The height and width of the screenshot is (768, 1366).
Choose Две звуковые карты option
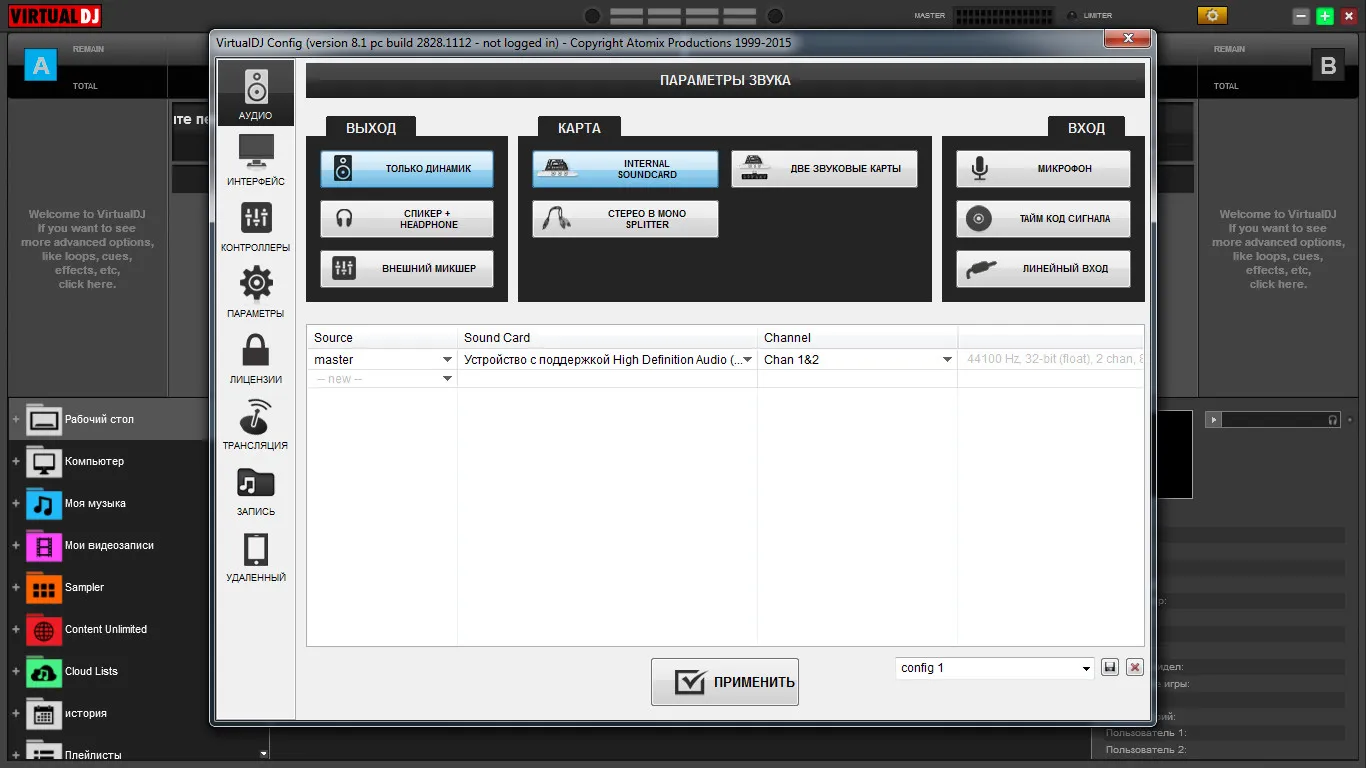tap(824, 169)
